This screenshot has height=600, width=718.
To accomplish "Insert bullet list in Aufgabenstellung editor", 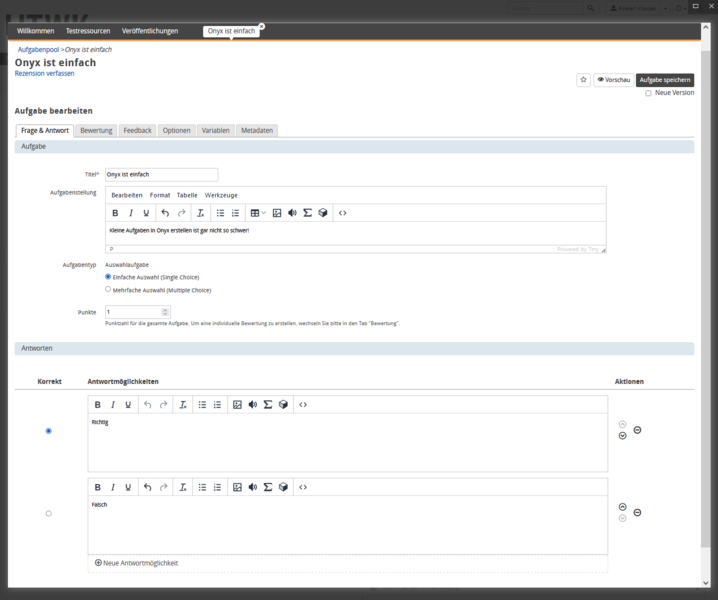I will click(220, 213).
